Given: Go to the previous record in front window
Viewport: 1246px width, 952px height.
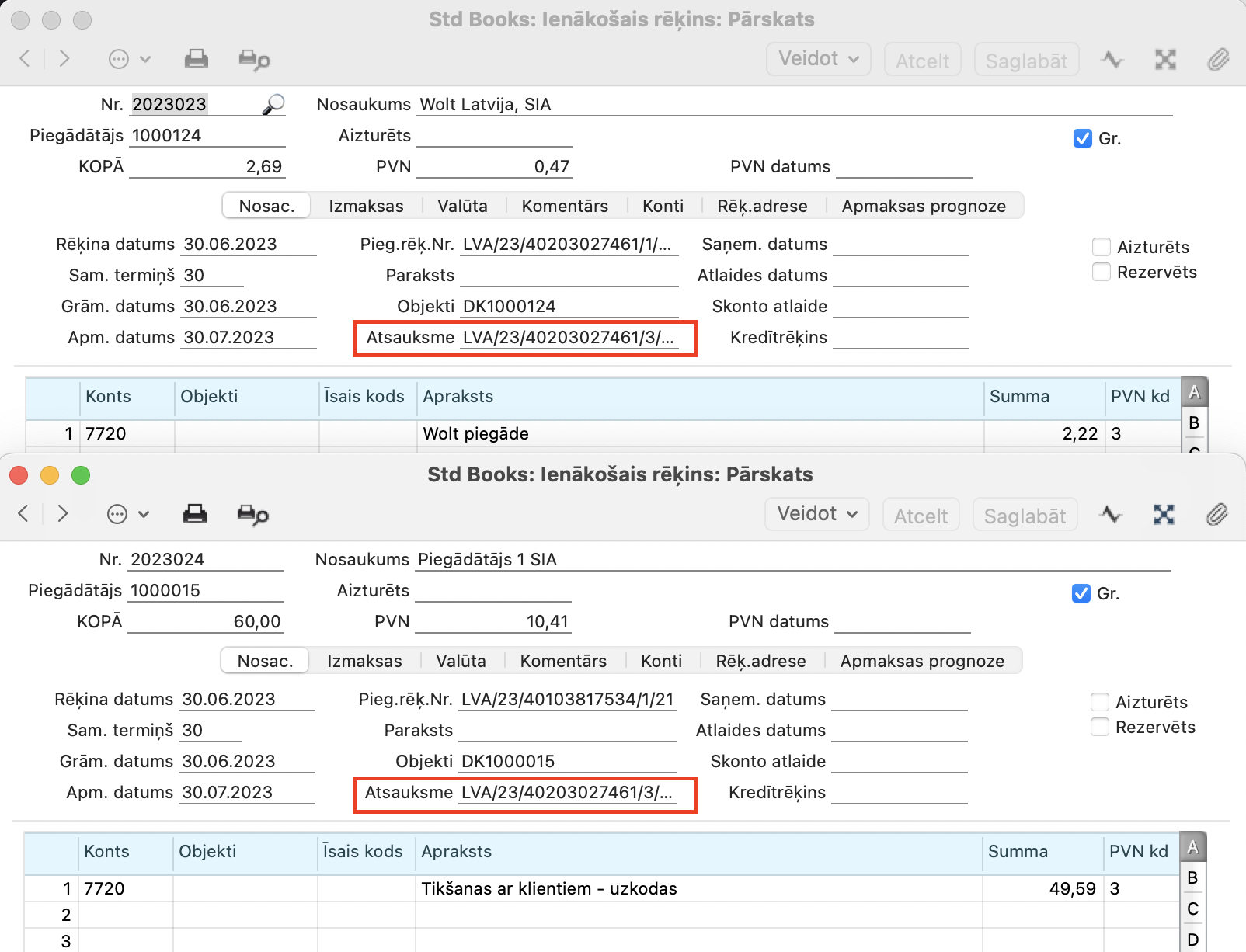Looking at the screenshot, I should point(23,513).
